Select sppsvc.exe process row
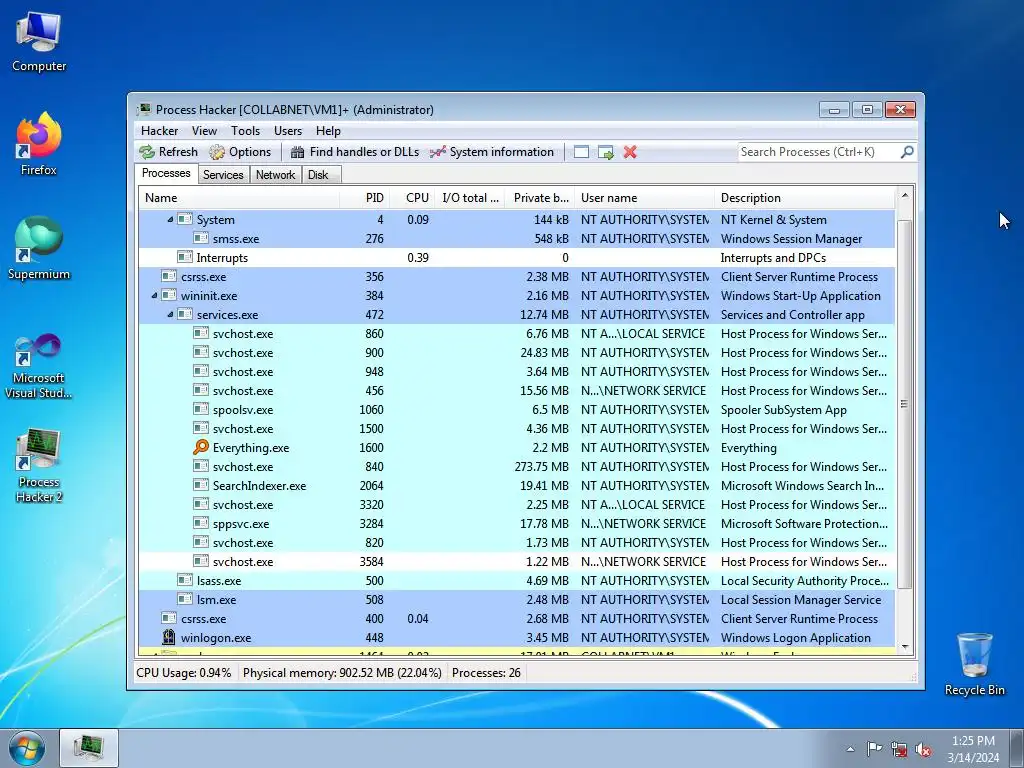This screenshot has height=768, width=1024. pos(517,524)
